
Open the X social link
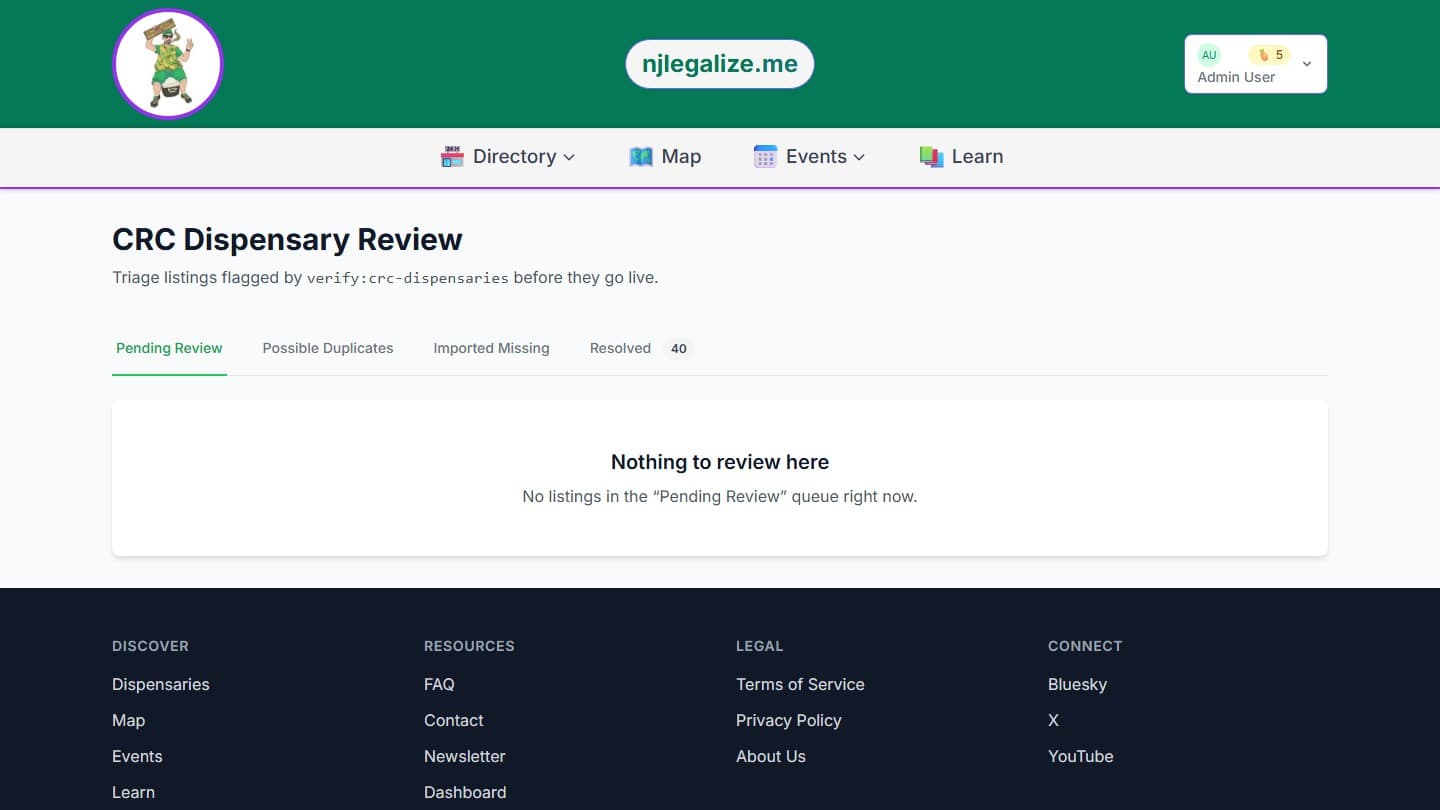[x=1053, y=720]
